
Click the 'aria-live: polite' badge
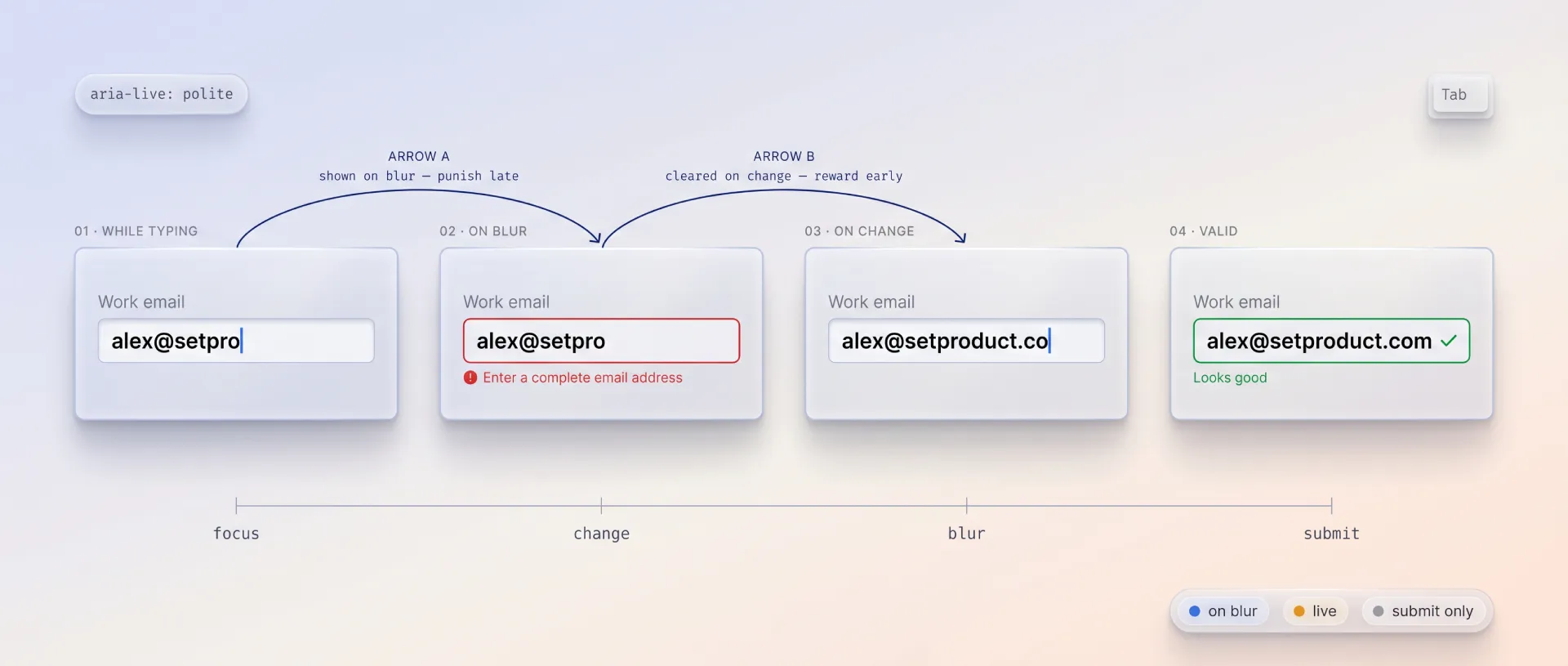[x=162, y=94]
